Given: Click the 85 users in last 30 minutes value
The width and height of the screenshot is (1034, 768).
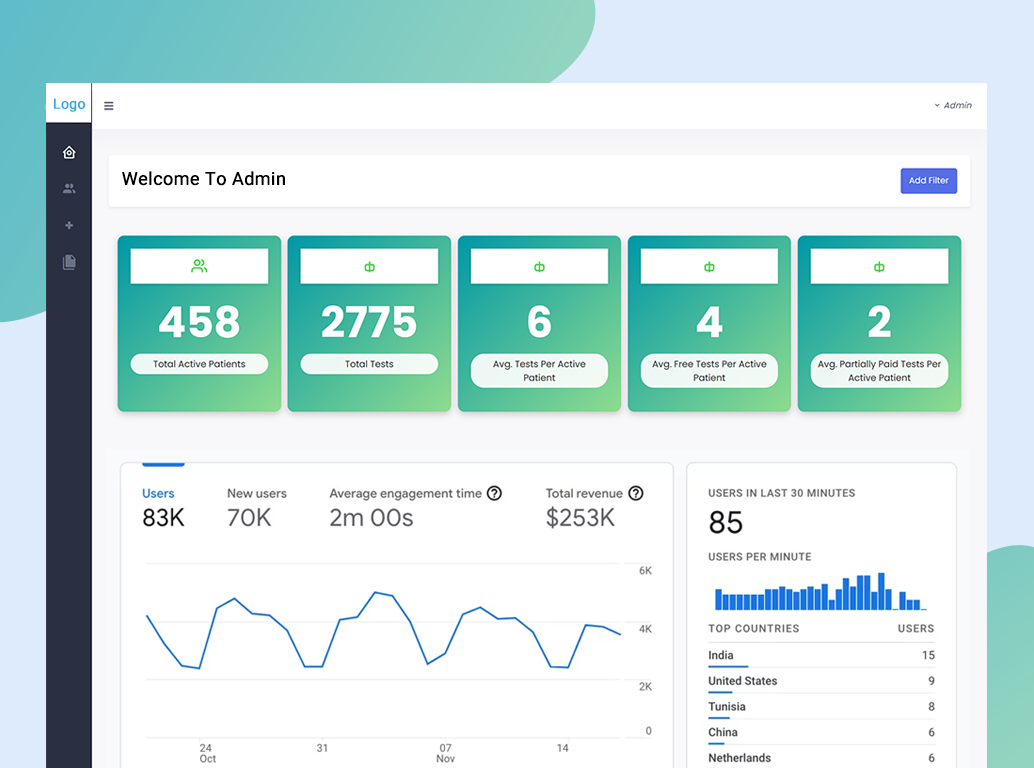Looking at the screenshot, I should coord(725,523).
